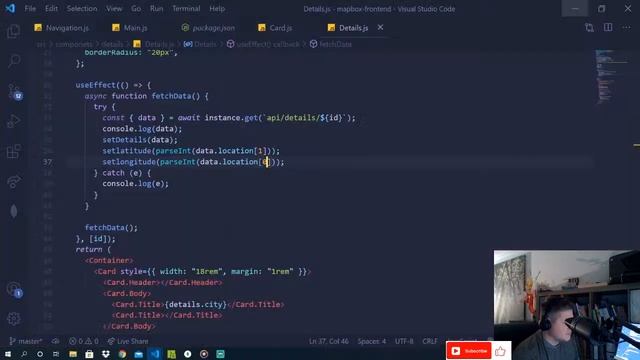Click line number 37 in the gutter

coord(48,162)
